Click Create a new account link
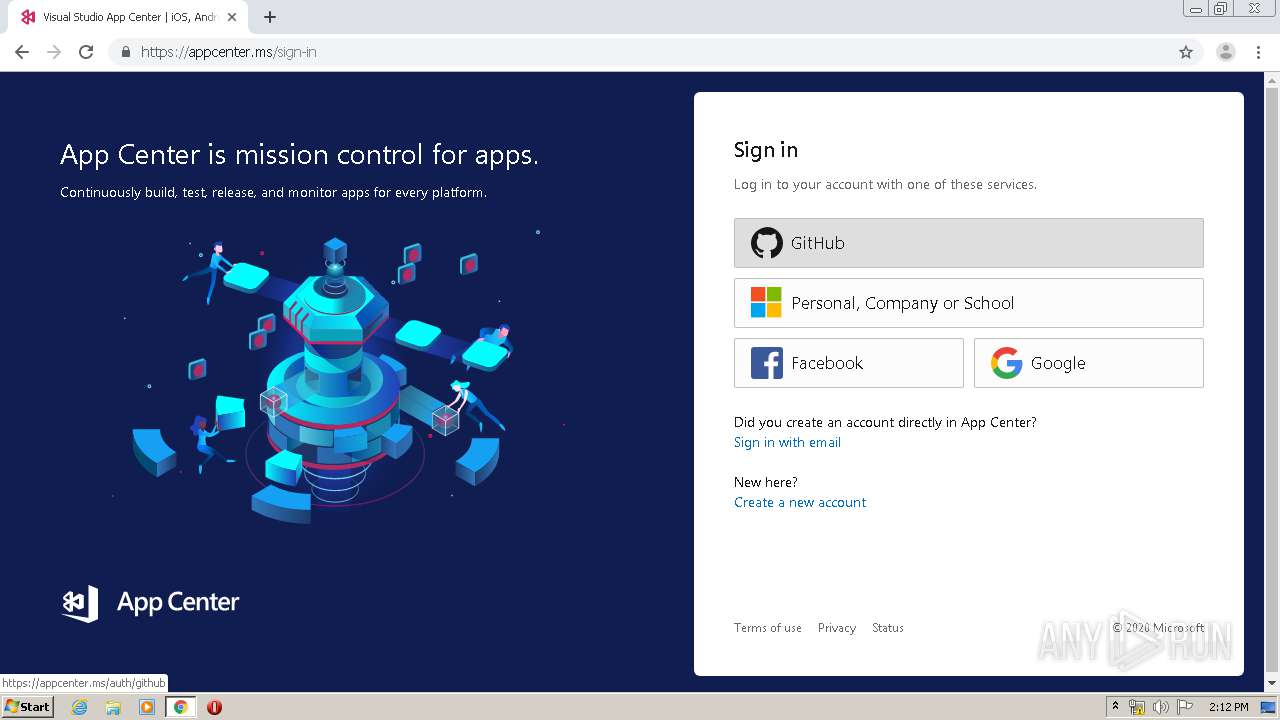 [800, 502]
